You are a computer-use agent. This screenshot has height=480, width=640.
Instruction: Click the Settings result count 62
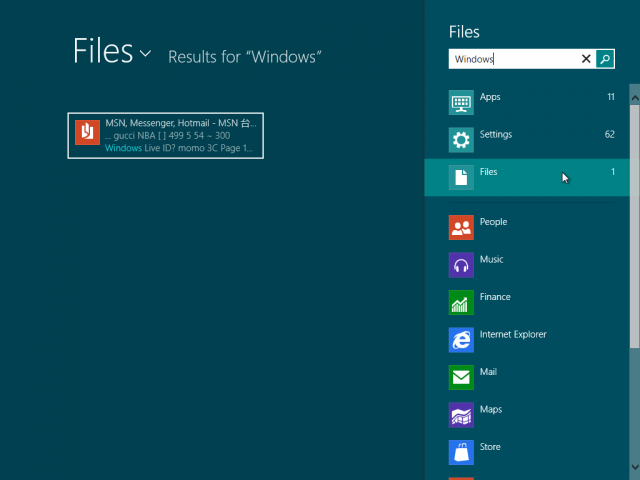click(609, 134)
